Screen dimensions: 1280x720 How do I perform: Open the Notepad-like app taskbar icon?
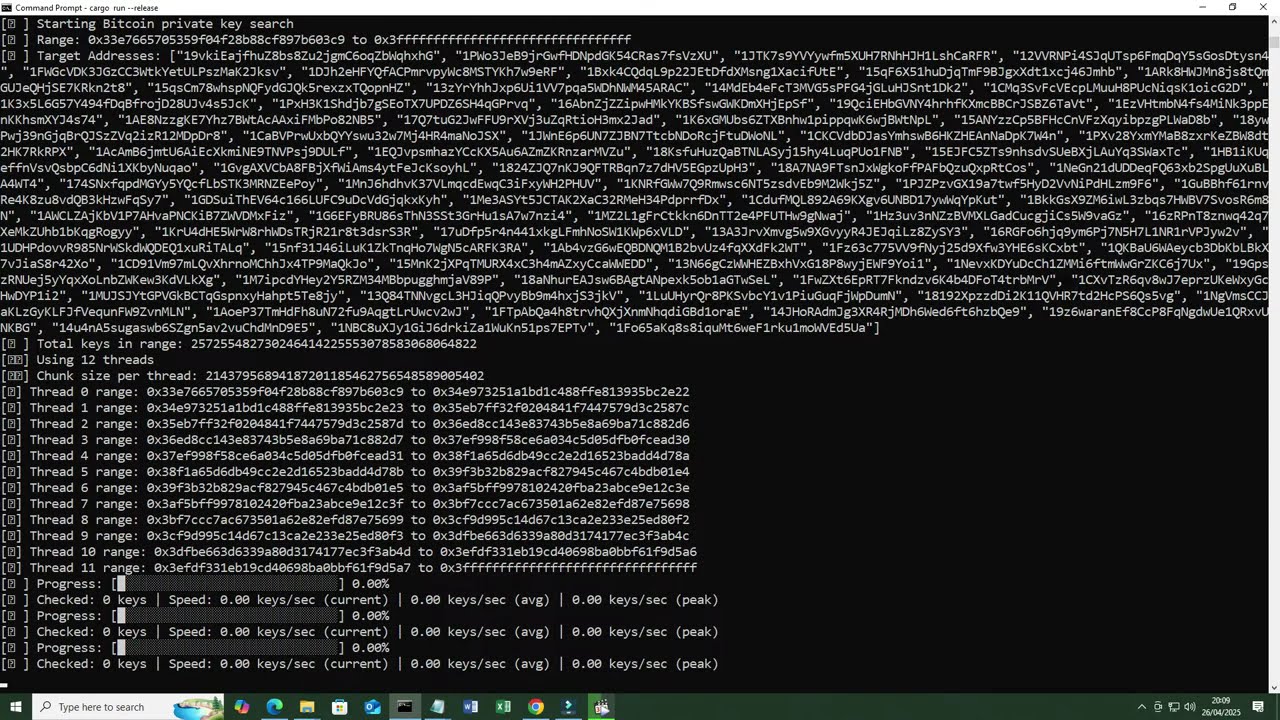point(437,707)
